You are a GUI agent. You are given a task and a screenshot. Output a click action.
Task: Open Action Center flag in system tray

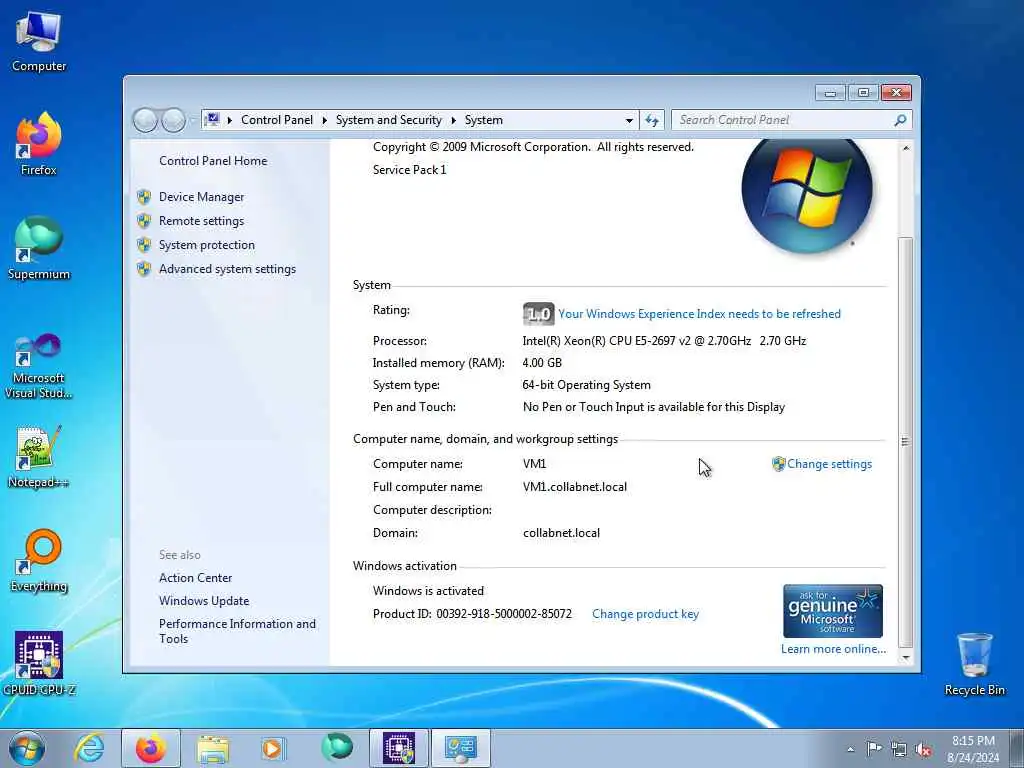click(x=874, y=749)
